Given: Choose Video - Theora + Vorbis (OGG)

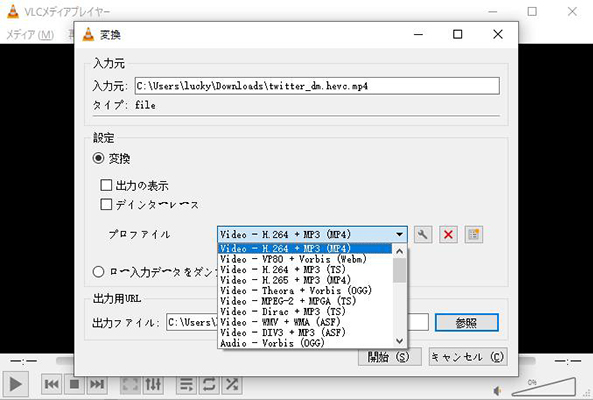Looking at the screenshot, I should pyautogui.click(x=305, y=290).
